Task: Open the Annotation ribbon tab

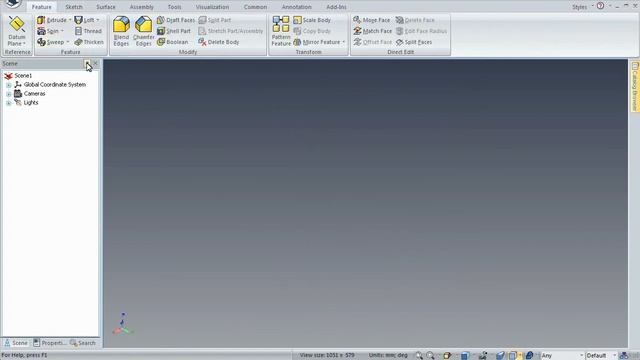Action: coord(296,7)
